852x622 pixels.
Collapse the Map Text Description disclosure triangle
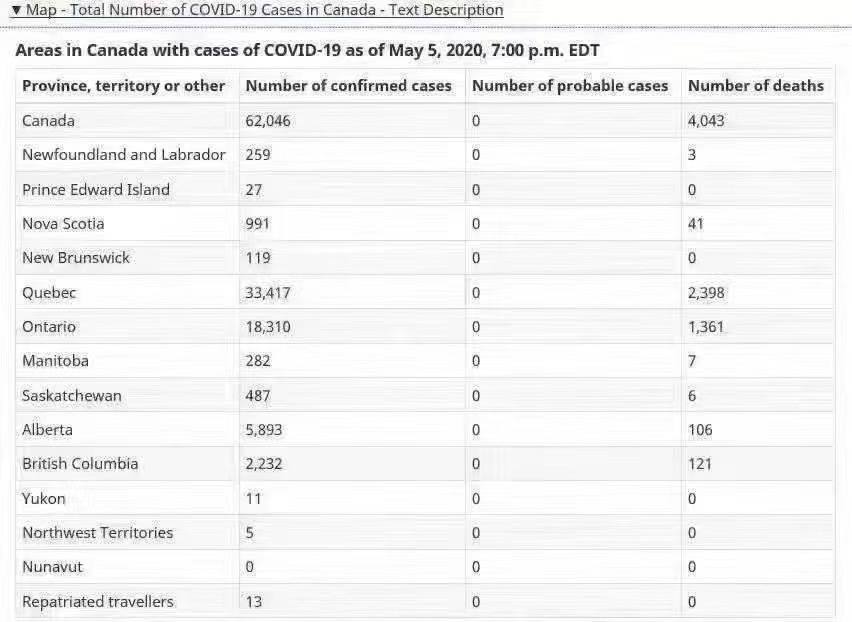15,10
